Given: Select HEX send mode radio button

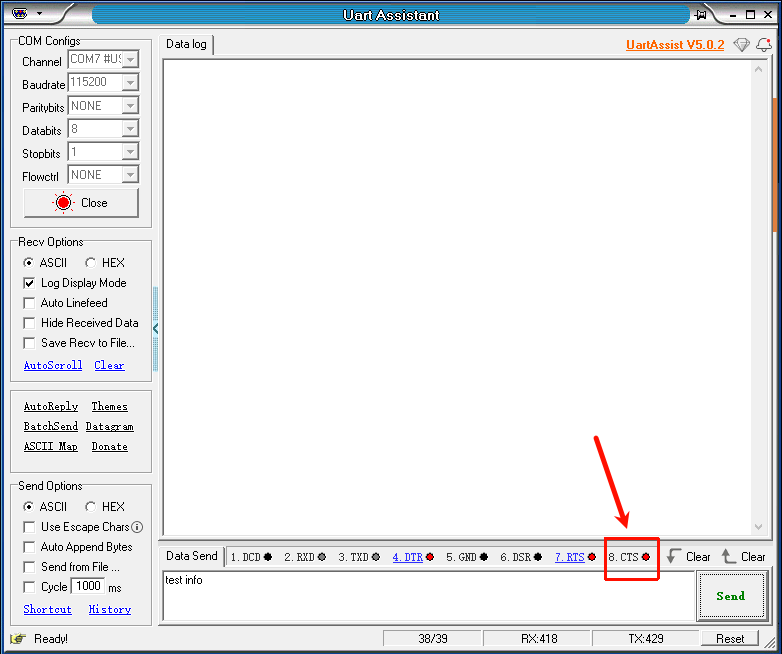Looking at the screenshot, I should pyautogui.click(x=90, y=506).
